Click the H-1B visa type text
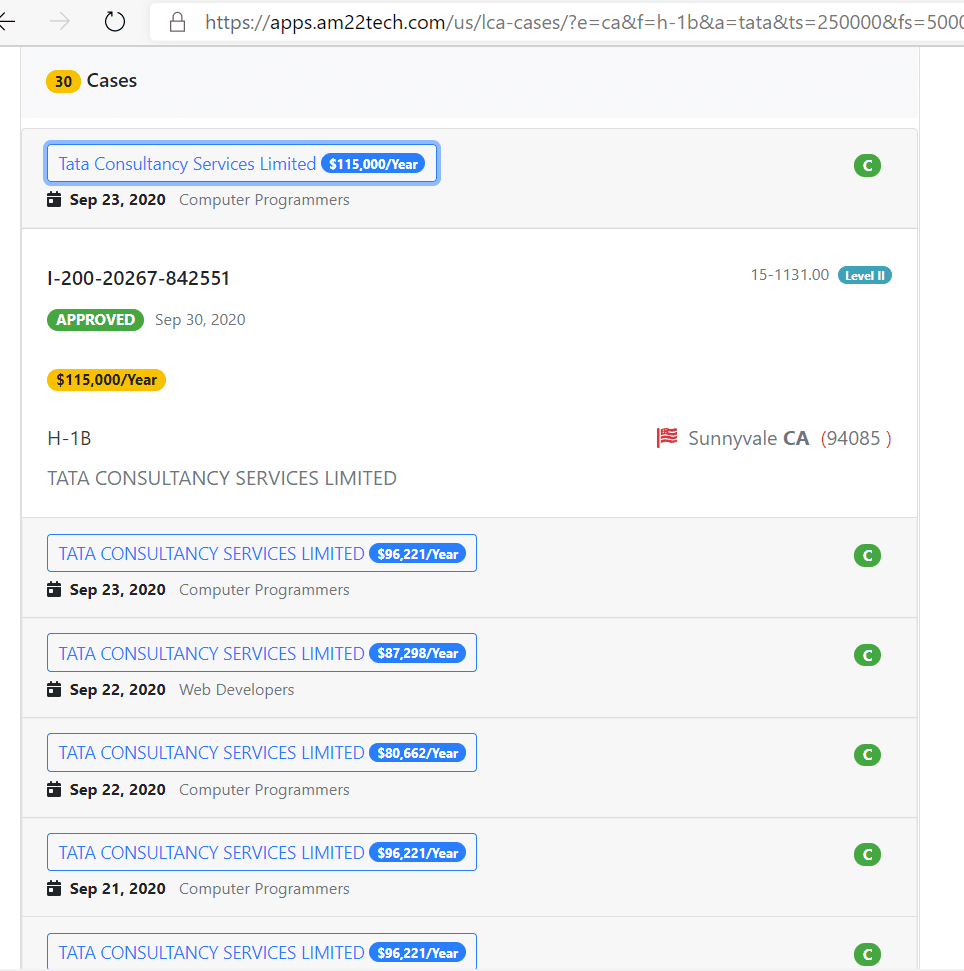The width and height of the screenshot is (964, 971). click(69, 438)
